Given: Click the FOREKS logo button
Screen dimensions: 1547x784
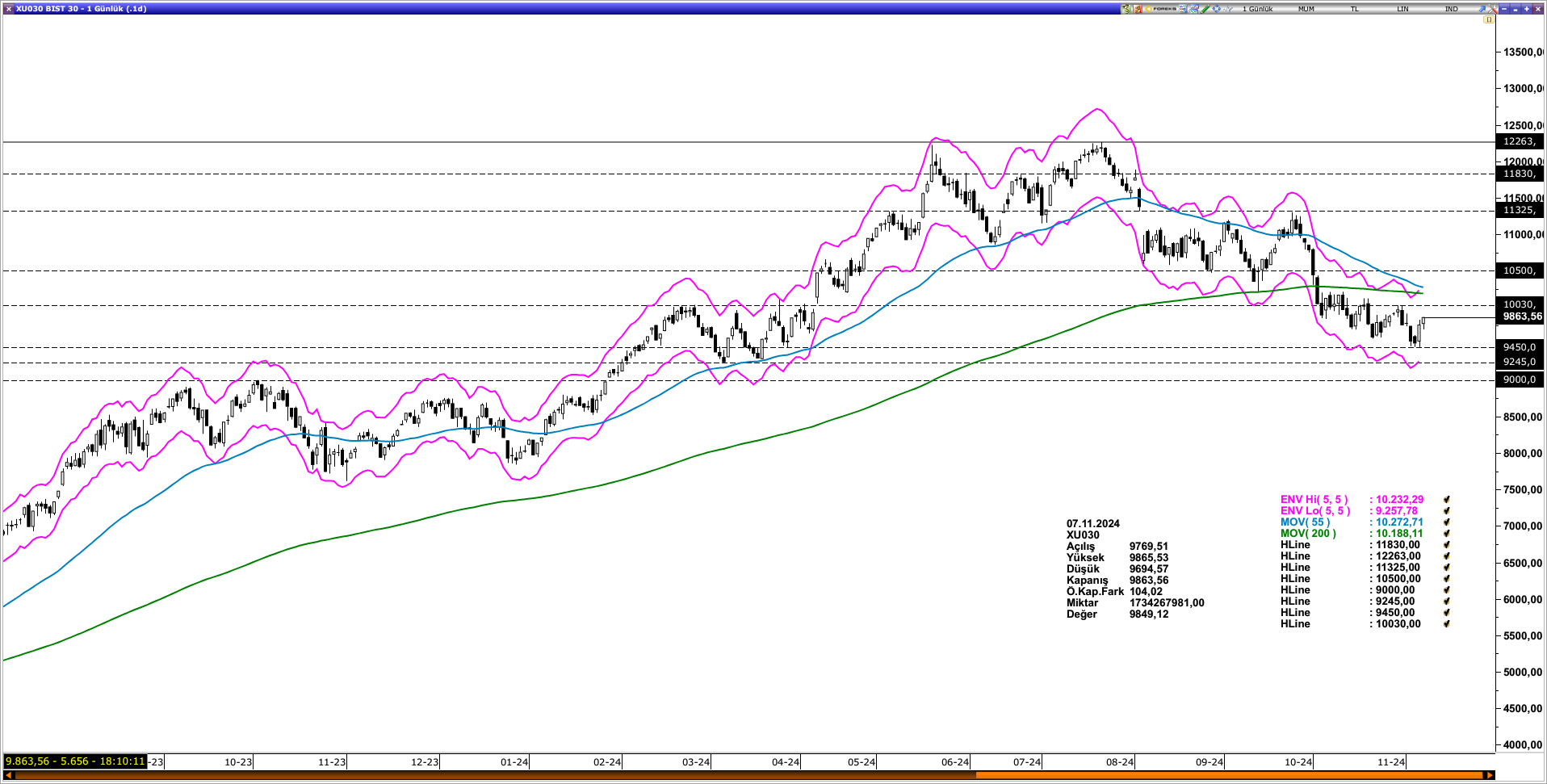Looking at the screenshot, I should point(1160,9).
